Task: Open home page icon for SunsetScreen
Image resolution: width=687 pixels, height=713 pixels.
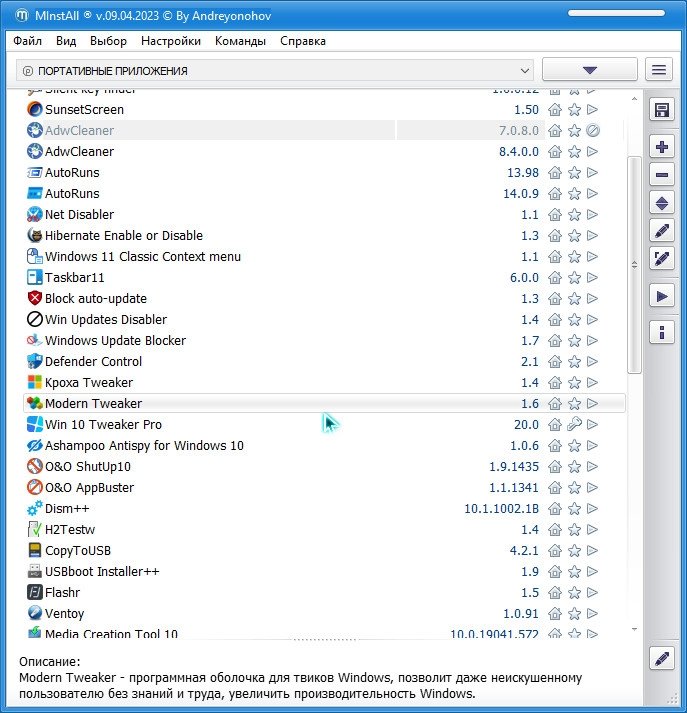Action: [x=555, y=110]
